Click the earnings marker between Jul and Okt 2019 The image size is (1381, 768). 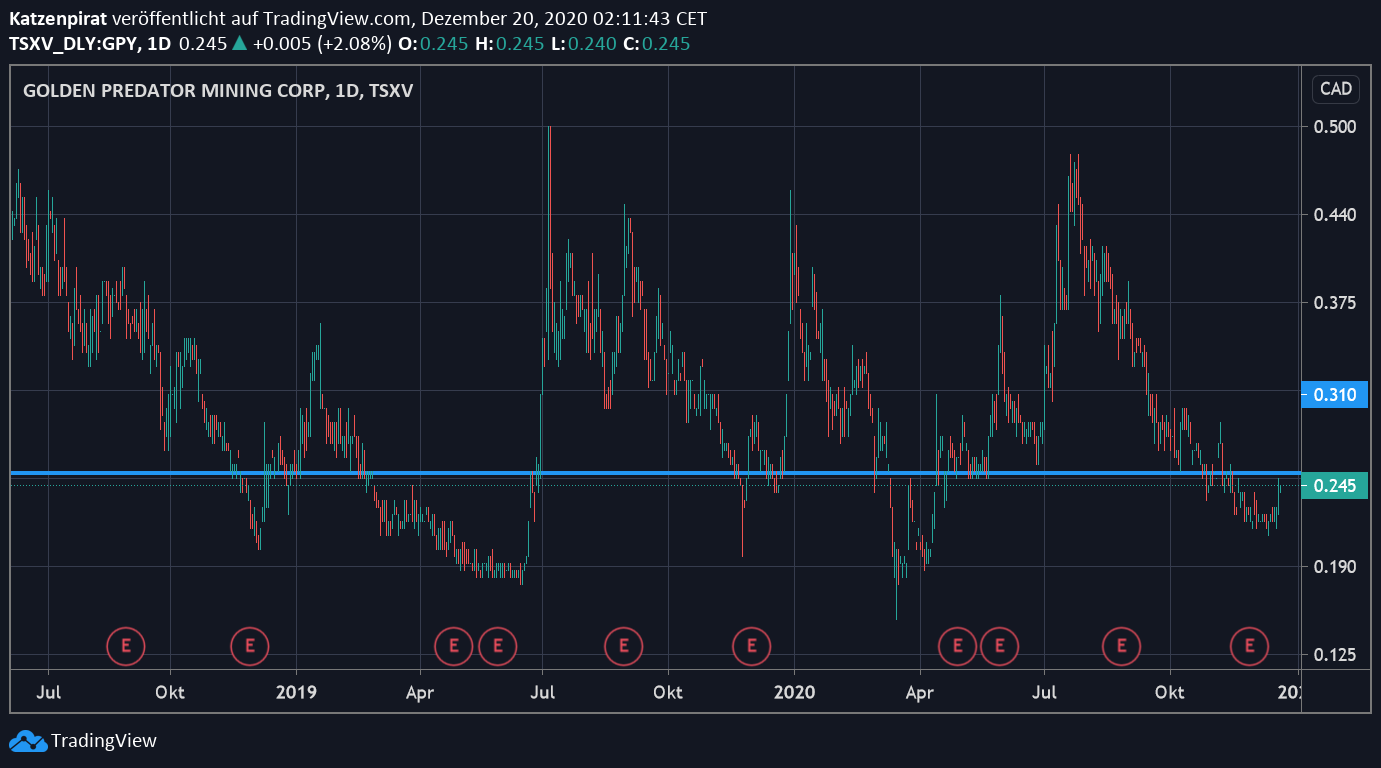coord(624,646)
